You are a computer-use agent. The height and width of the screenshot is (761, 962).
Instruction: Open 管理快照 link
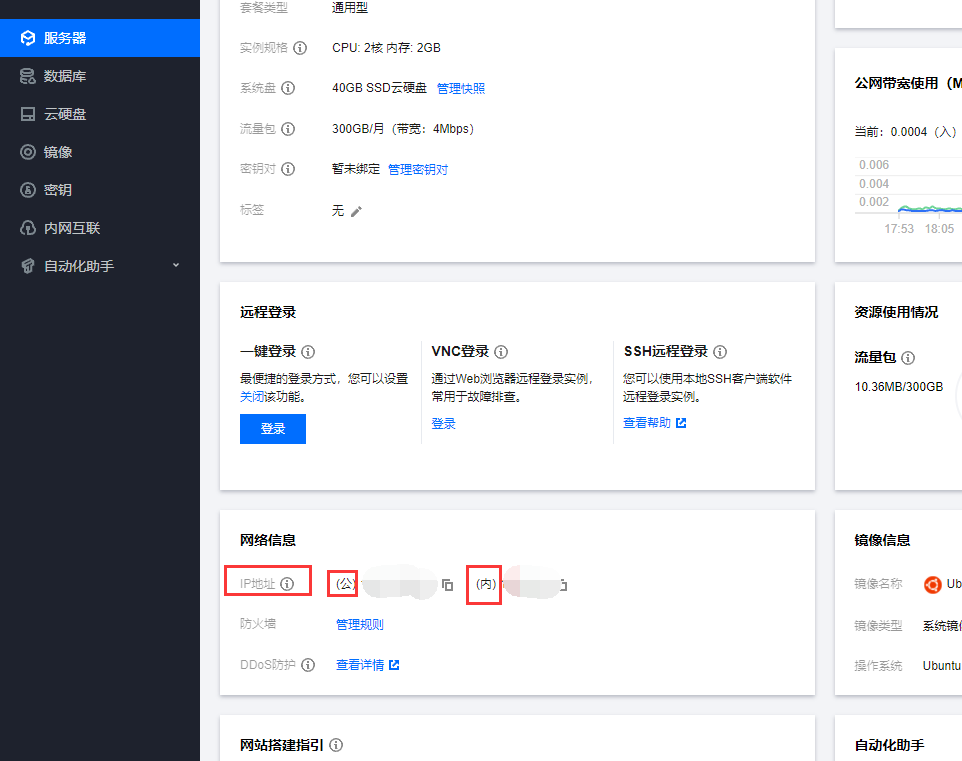[x=461, y=88]
